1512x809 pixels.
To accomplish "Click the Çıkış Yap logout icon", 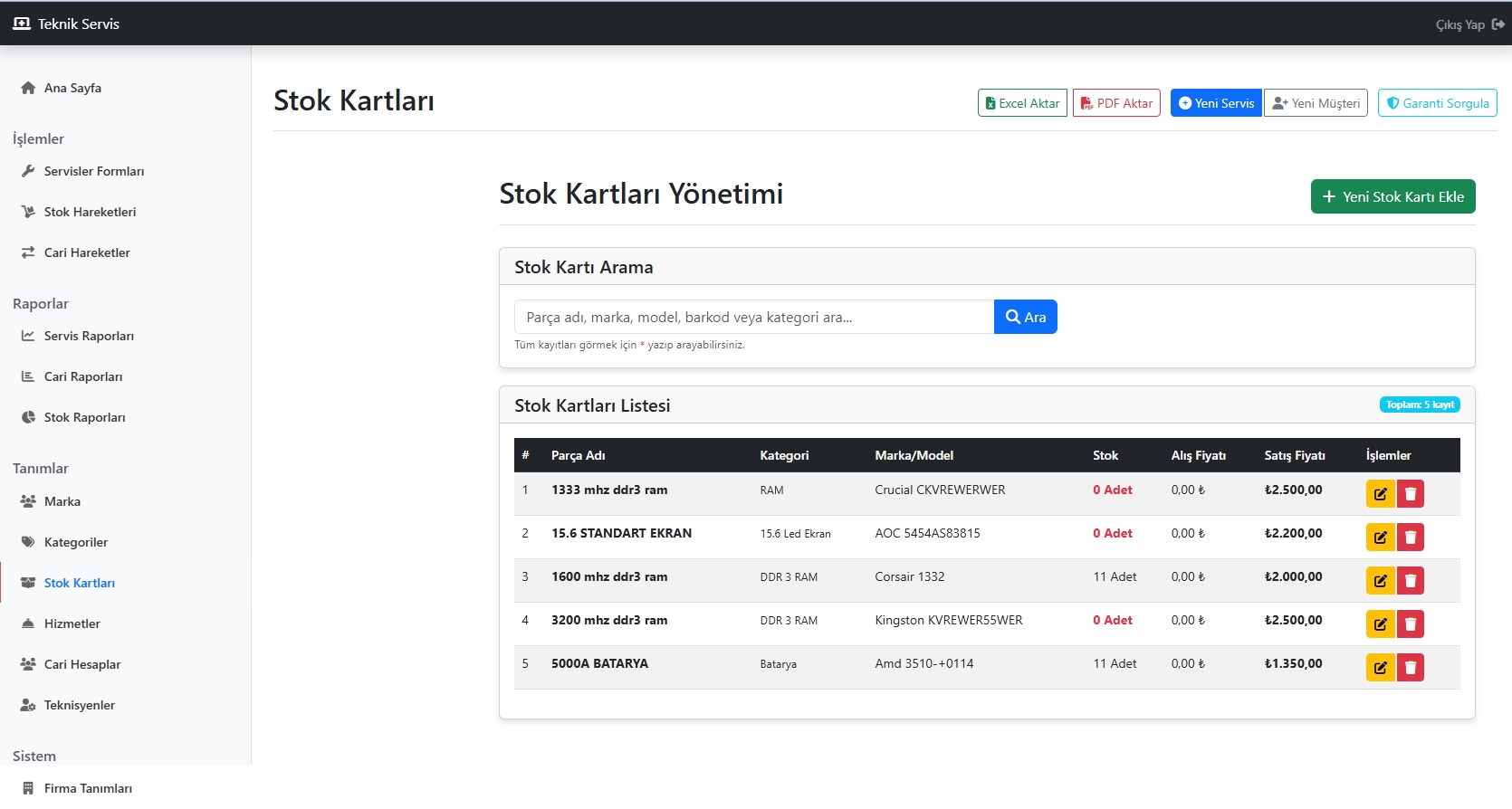I will pyautogui.click(x=1498, y=24).
